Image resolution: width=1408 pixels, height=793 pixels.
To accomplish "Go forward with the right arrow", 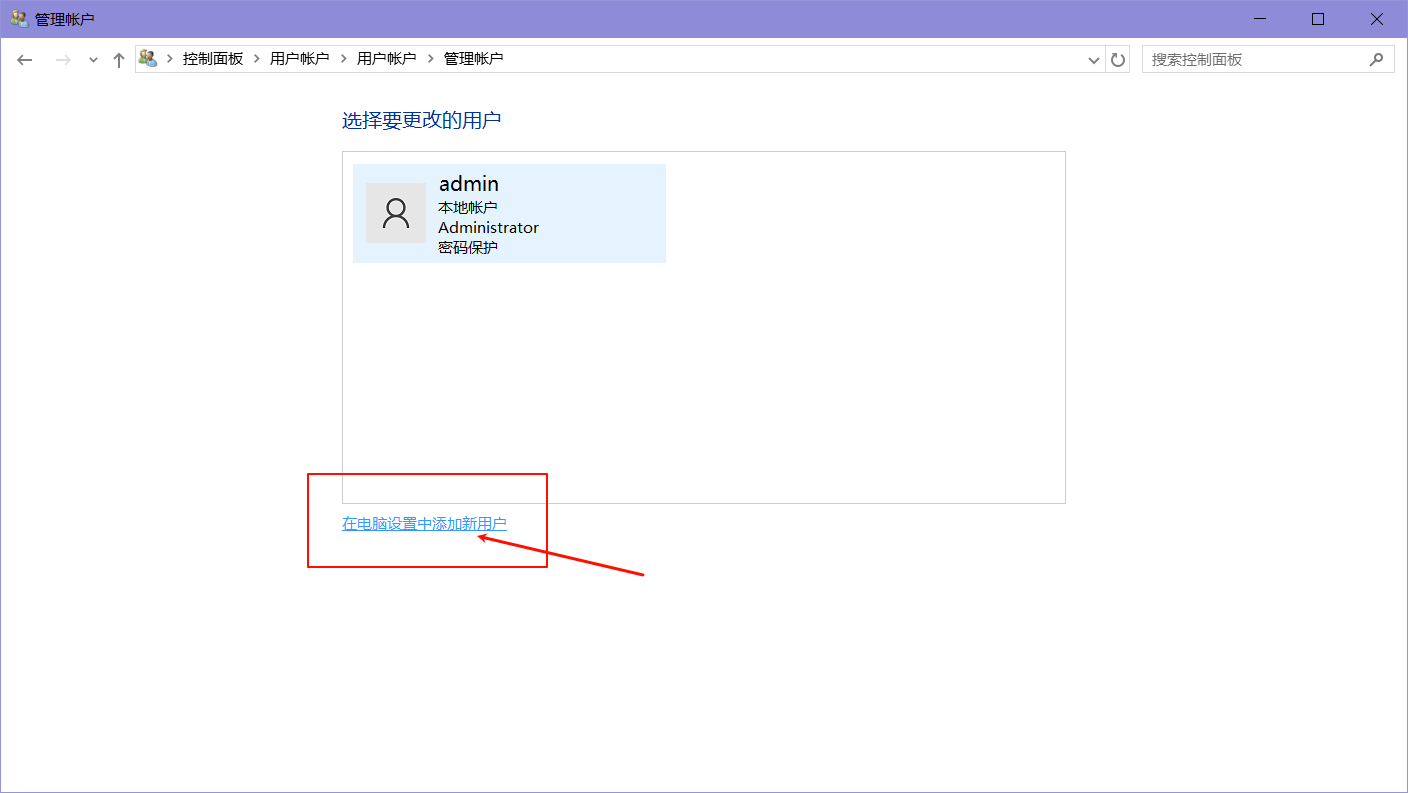I will coord(63,60).
